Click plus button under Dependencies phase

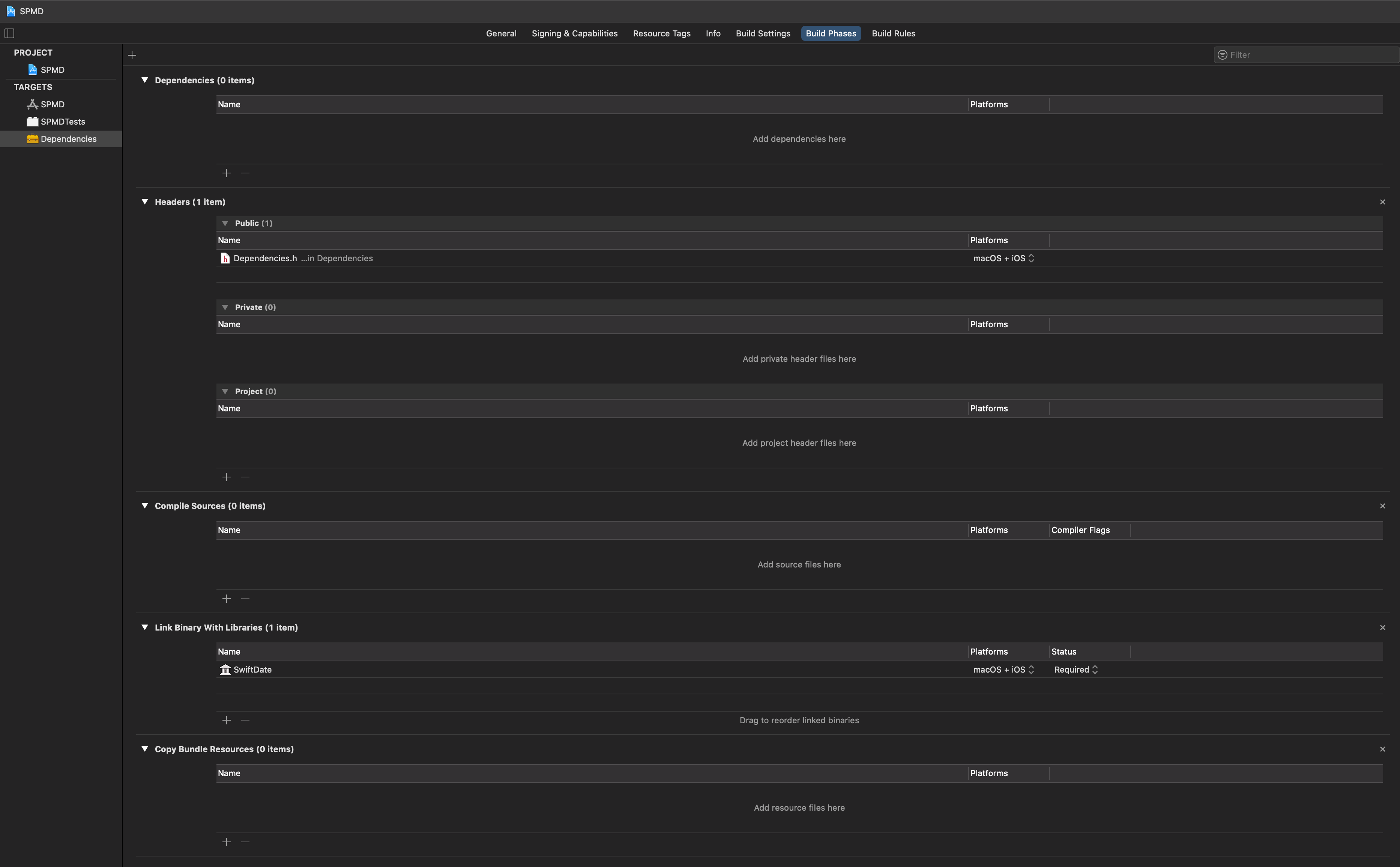[x=226, y=173]
